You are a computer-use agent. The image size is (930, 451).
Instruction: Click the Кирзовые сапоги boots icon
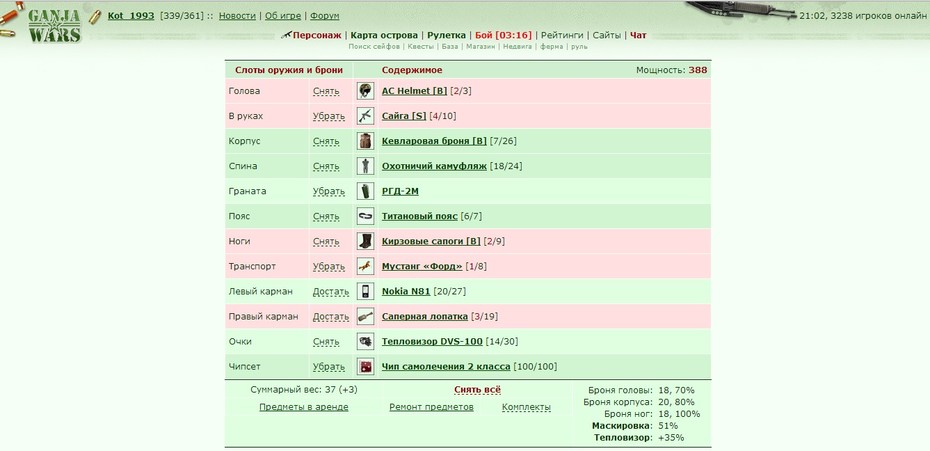365,241
